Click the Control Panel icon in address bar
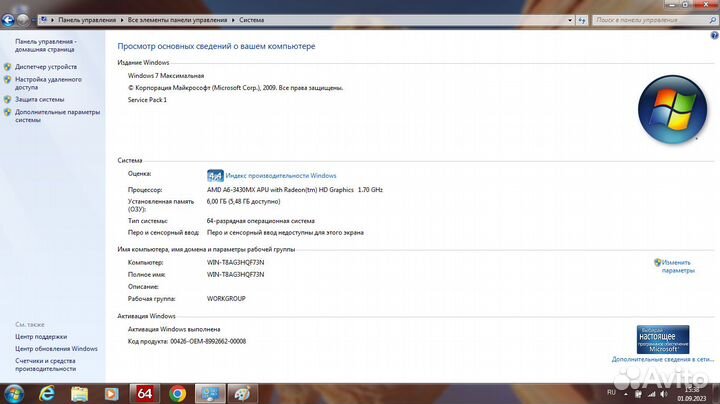This screenshot has height=404, width=720. coord(44,20)
